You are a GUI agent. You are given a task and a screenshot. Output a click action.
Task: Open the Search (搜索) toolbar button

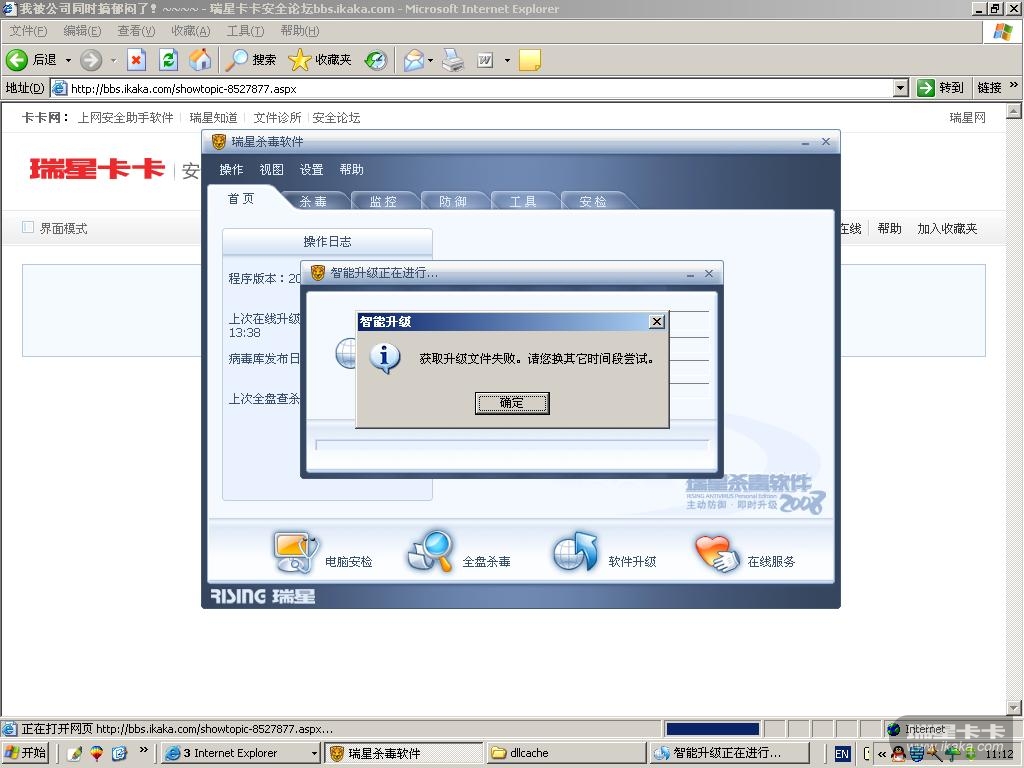click(251, 60)
